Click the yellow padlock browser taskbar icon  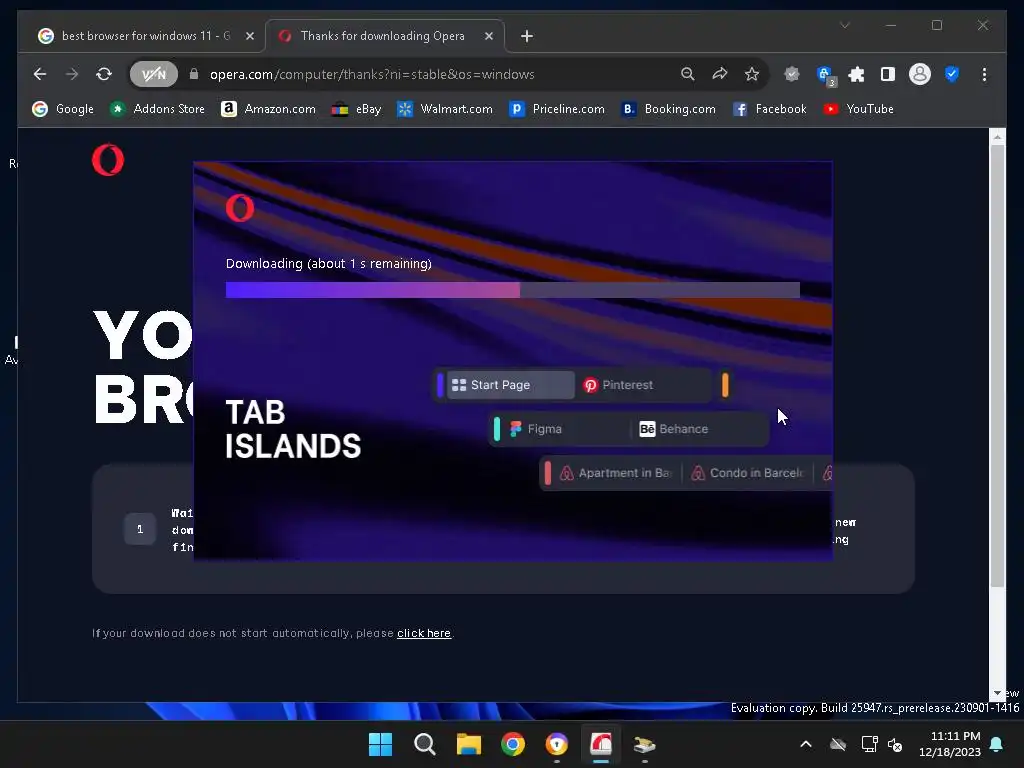point(556,744)
